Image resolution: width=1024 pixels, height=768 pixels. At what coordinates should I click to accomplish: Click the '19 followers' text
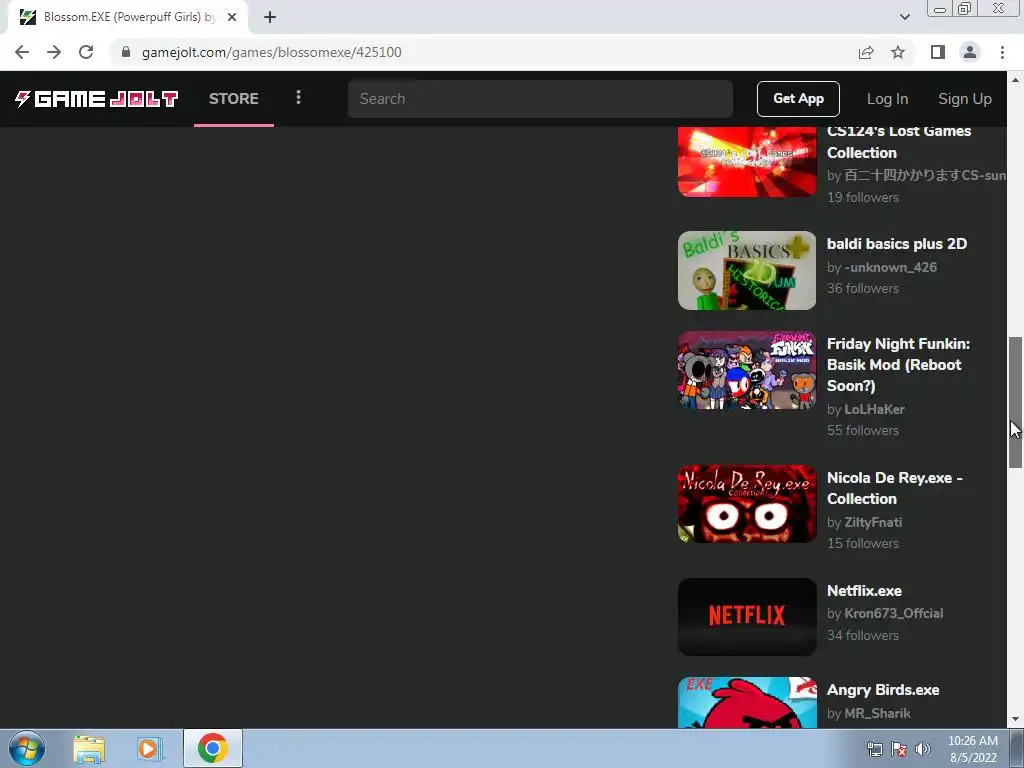tap(863, 197)
